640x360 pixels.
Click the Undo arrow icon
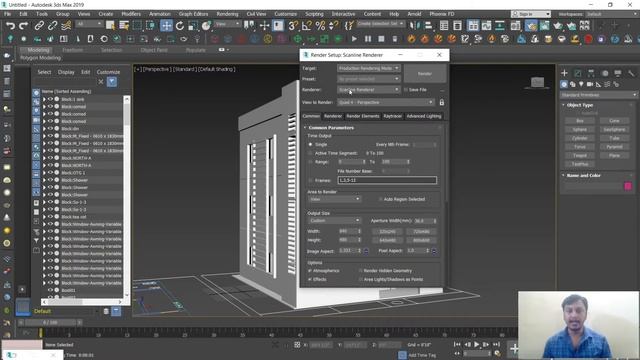pos(10,26)
